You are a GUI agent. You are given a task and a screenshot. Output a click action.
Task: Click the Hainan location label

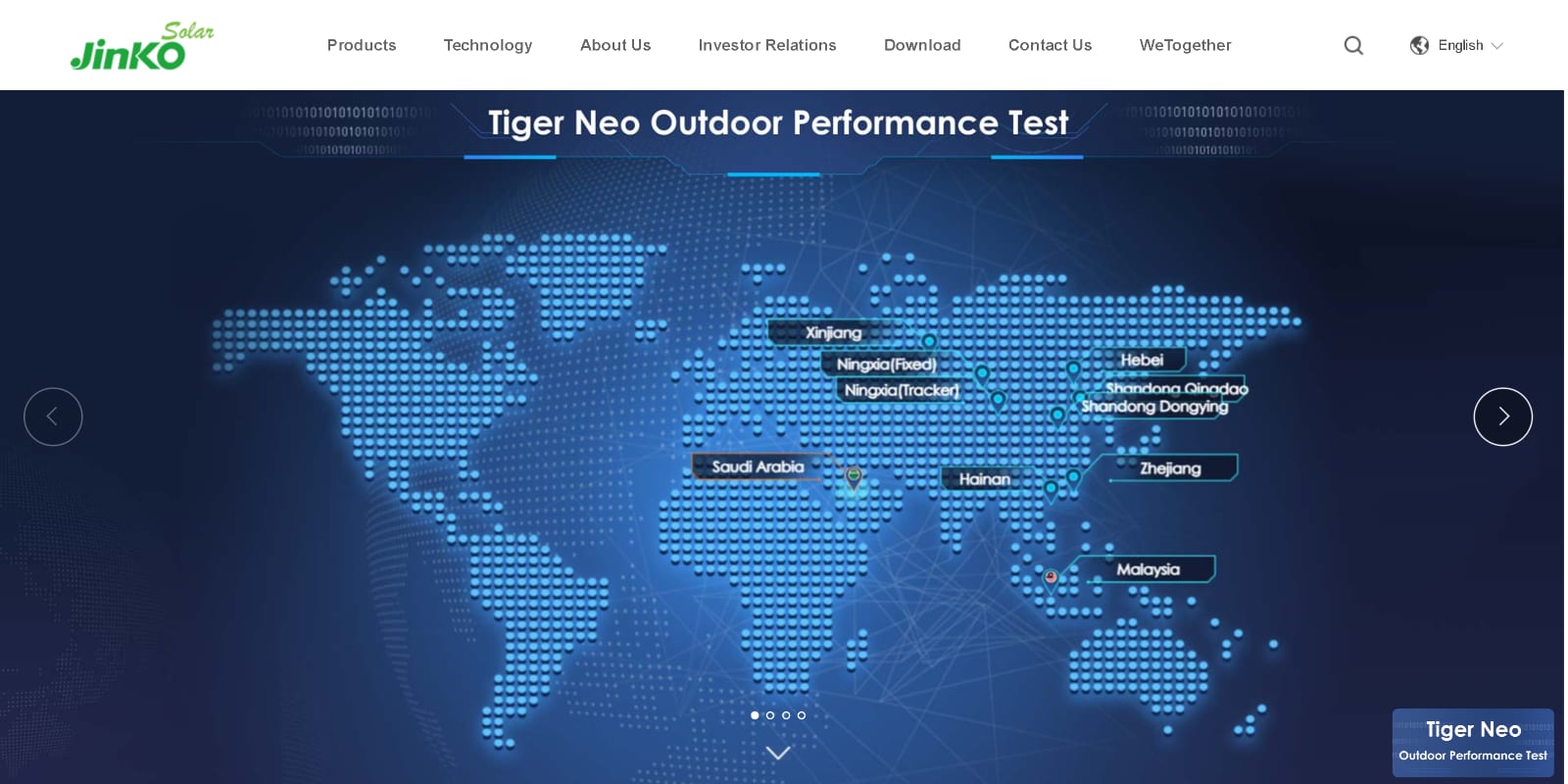(x=985, y=478)
